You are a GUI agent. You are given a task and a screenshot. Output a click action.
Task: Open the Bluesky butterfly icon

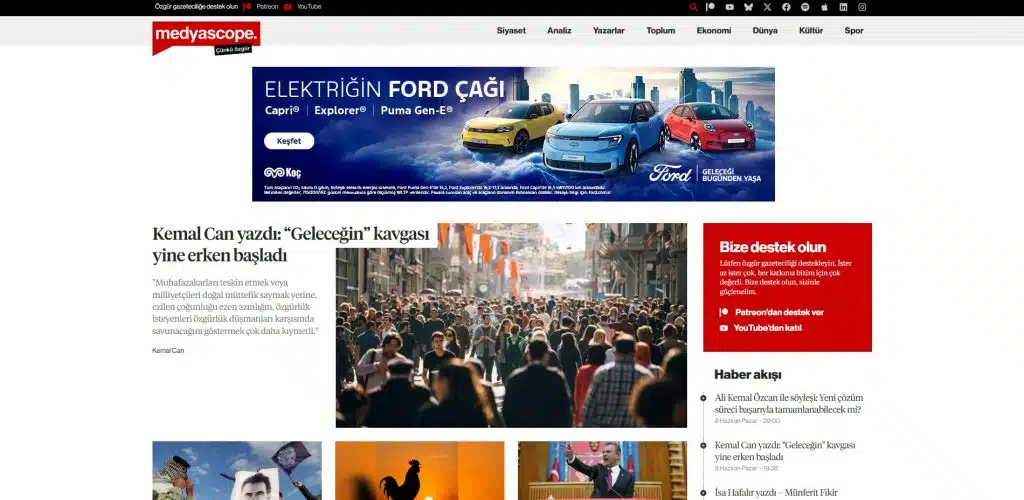coord(748,7)
